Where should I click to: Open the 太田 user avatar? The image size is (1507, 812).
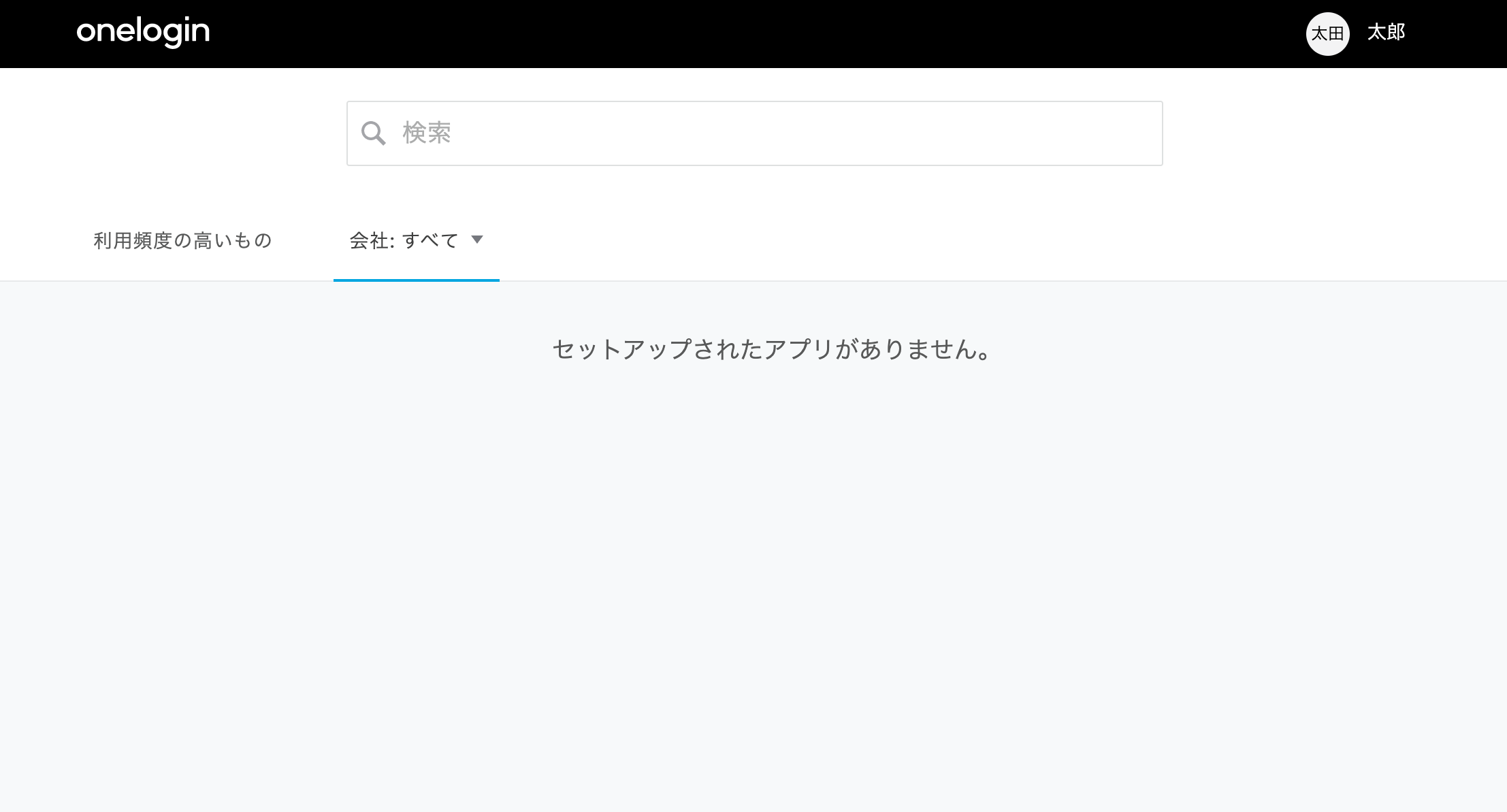click(1327, 33)
